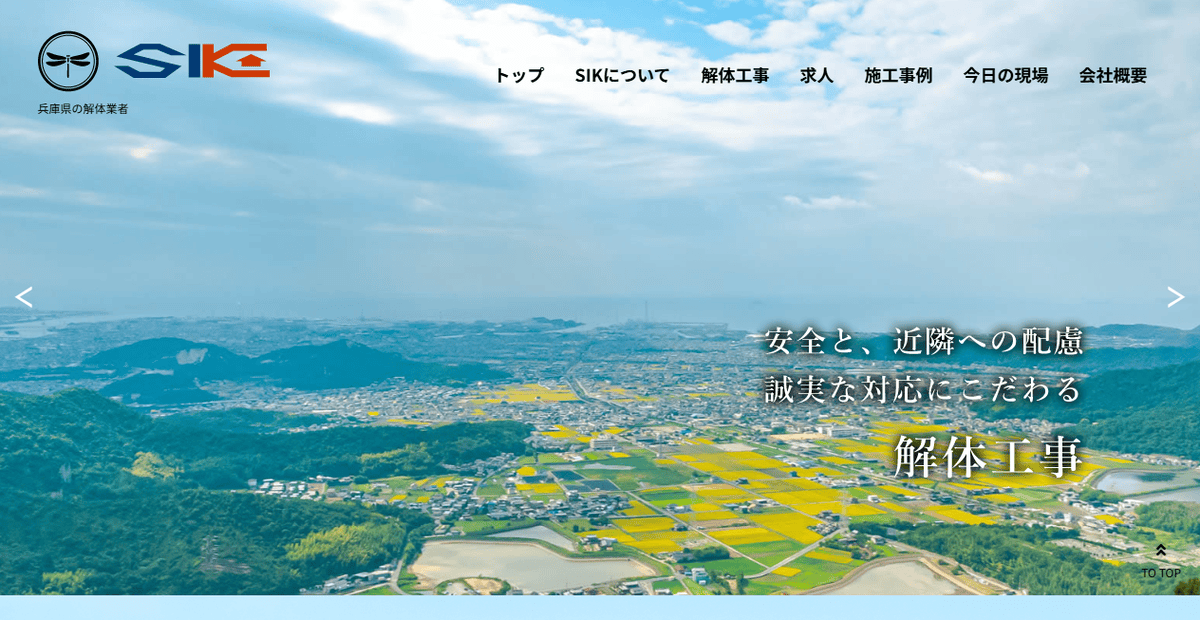Click the 解体工事 headline on the hero image
1200x620 pixels.
pyautogui.click(x=989, y=459)
